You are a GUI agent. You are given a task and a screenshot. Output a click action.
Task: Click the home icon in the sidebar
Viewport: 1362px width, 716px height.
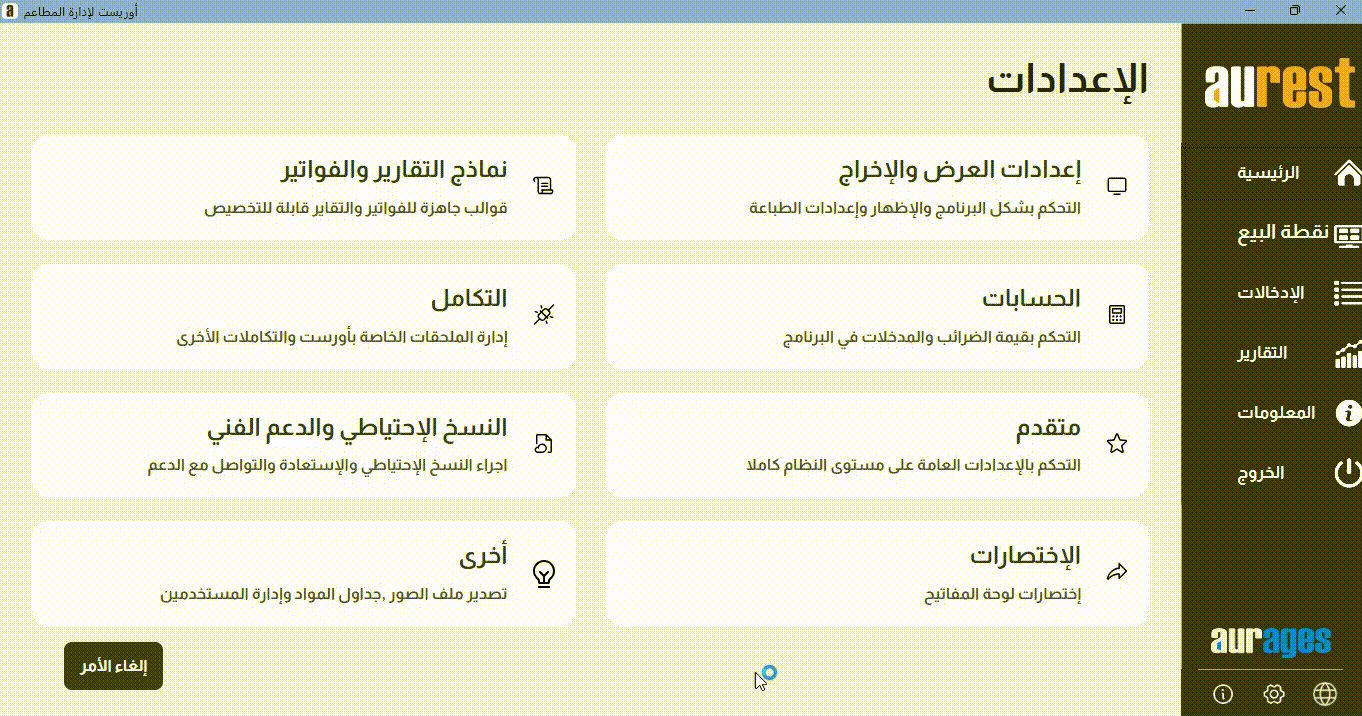coord(1347,173)
